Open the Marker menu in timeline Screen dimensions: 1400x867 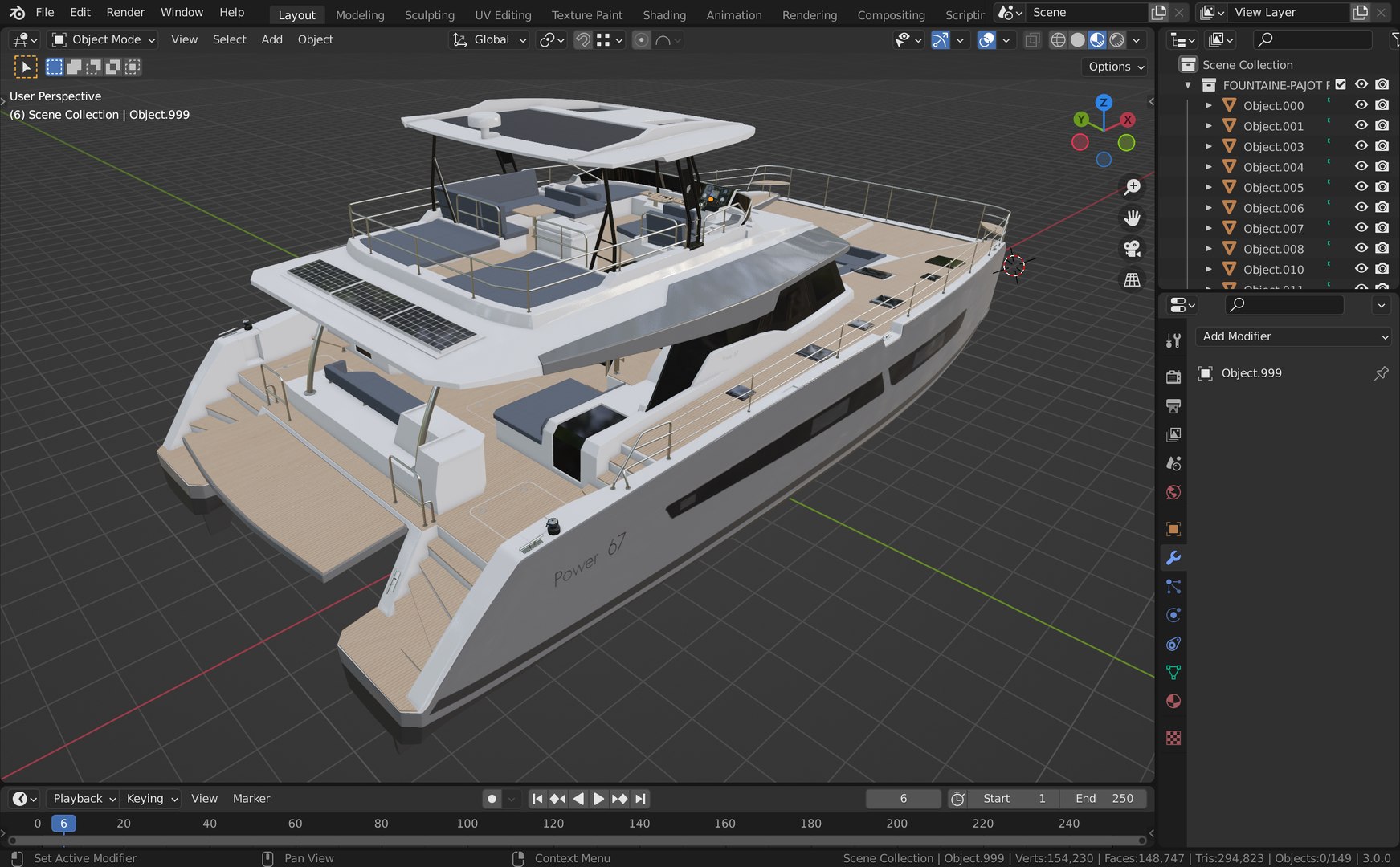[251, 799]
